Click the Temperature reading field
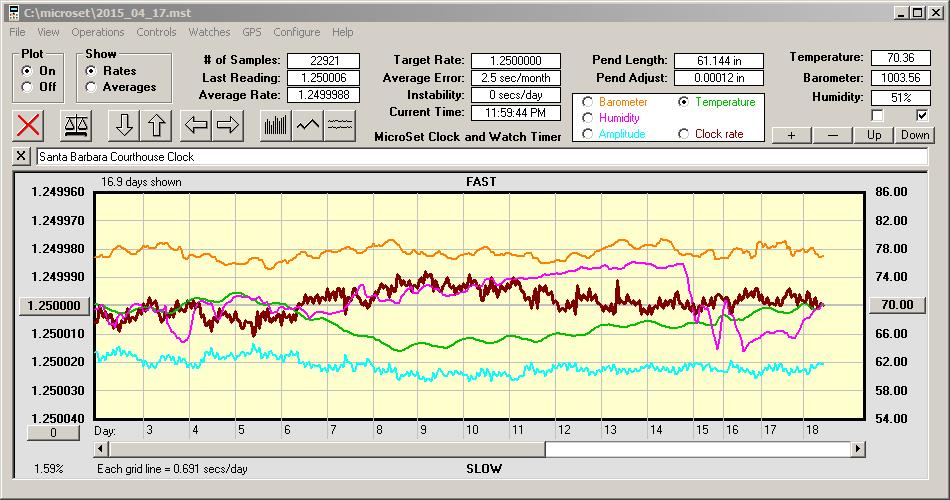The image size is (950, 500). point(900,58)
